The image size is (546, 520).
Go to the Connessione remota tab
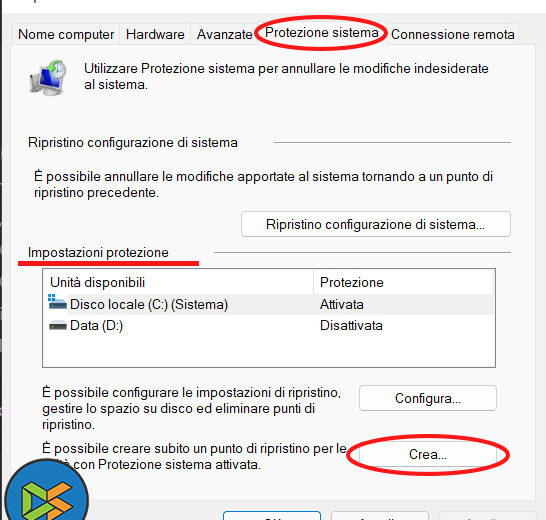tap(453, 34)
